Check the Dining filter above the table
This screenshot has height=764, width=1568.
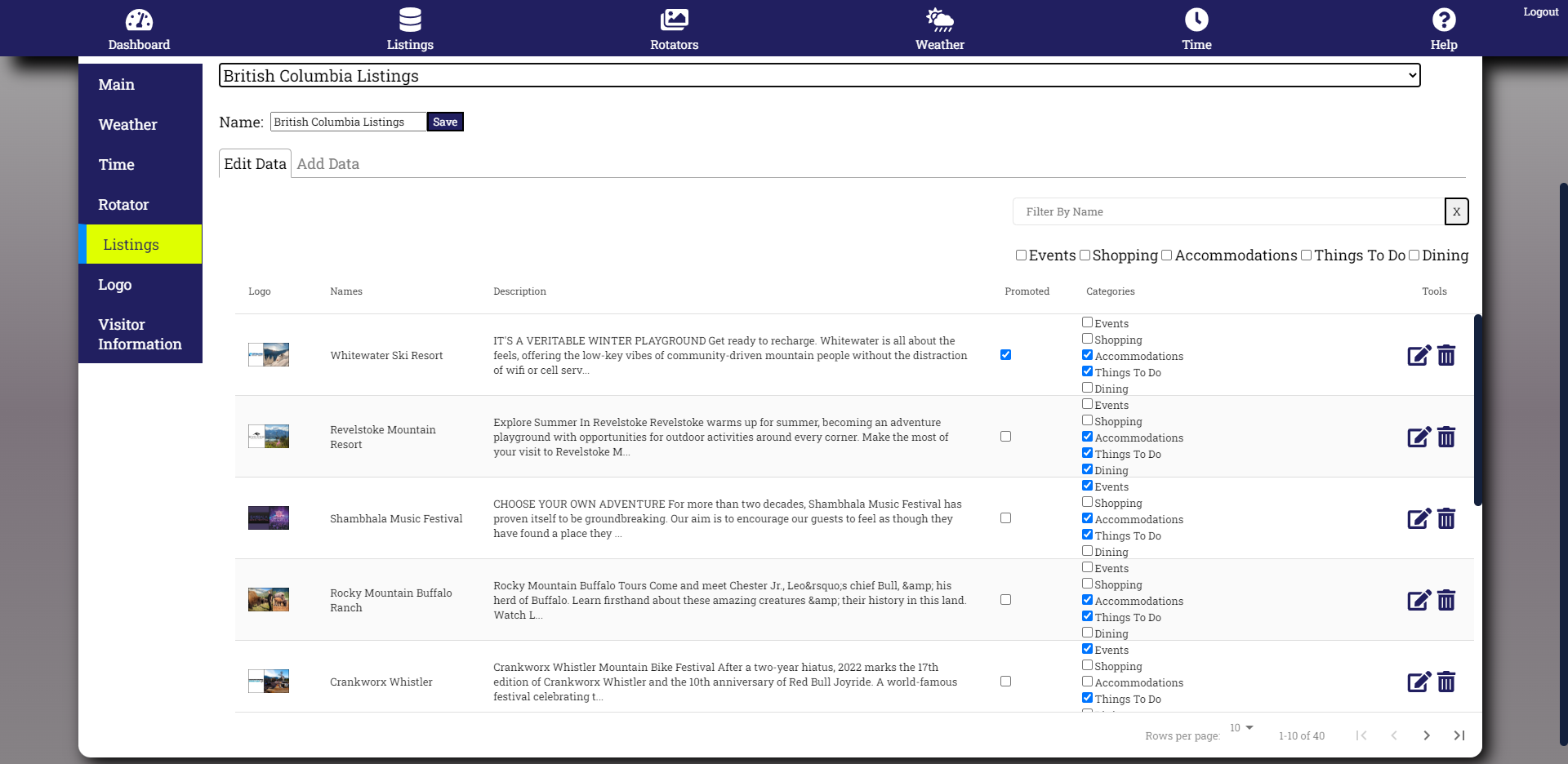1414,255
